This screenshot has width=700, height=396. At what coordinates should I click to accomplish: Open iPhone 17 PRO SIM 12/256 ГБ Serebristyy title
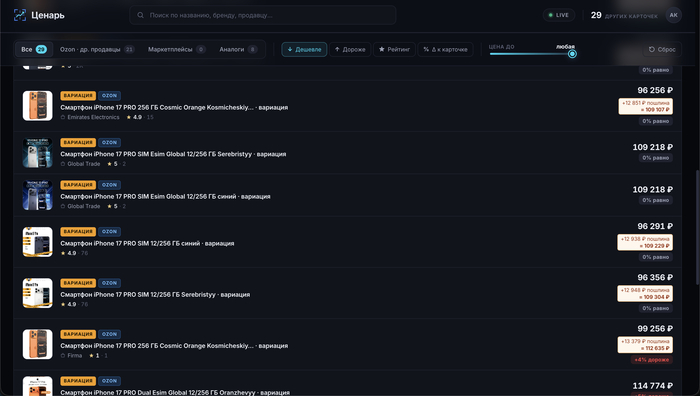tap(155, 295)
